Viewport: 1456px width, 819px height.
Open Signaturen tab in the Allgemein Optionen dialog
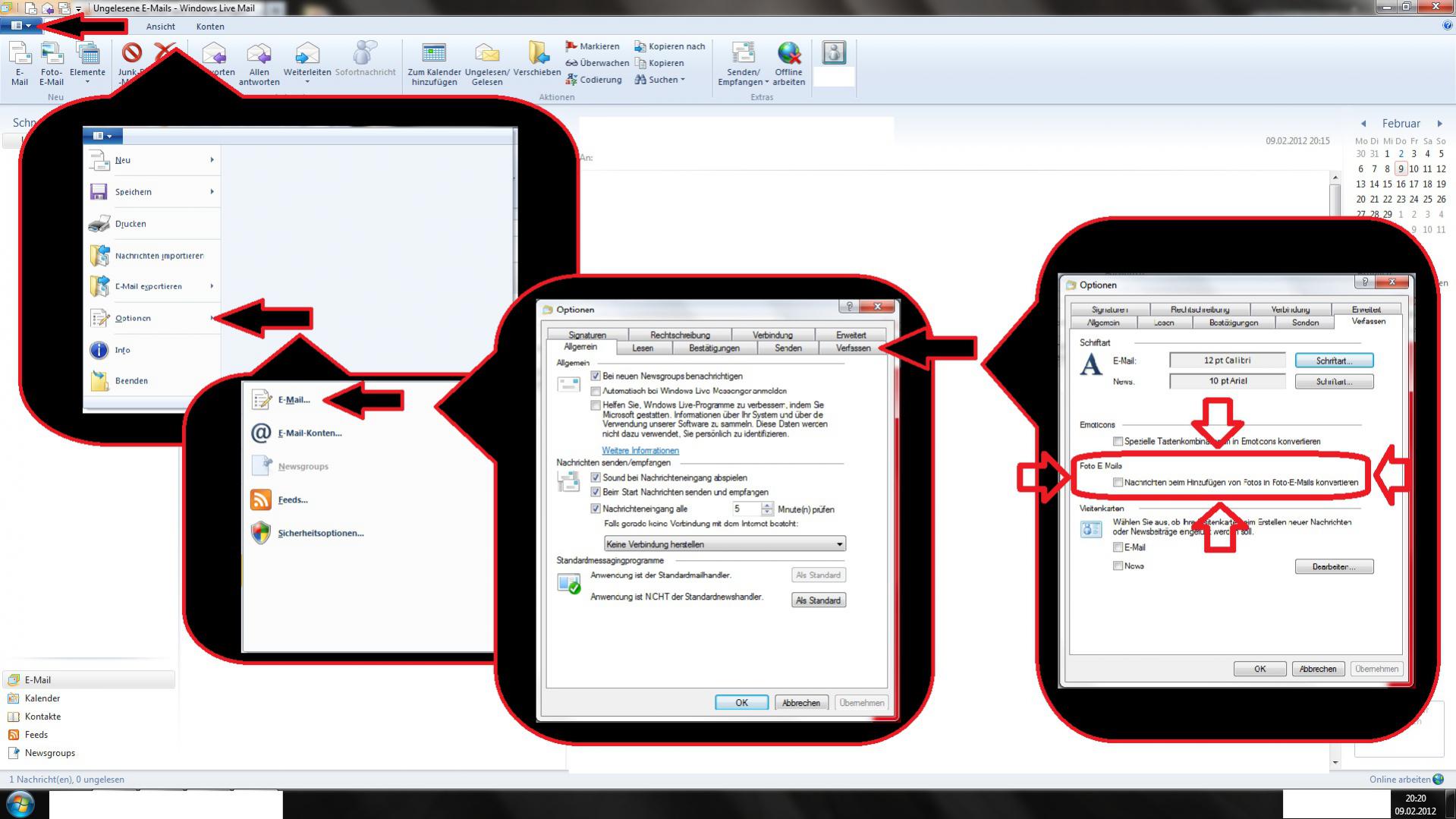tap(587, 335)
